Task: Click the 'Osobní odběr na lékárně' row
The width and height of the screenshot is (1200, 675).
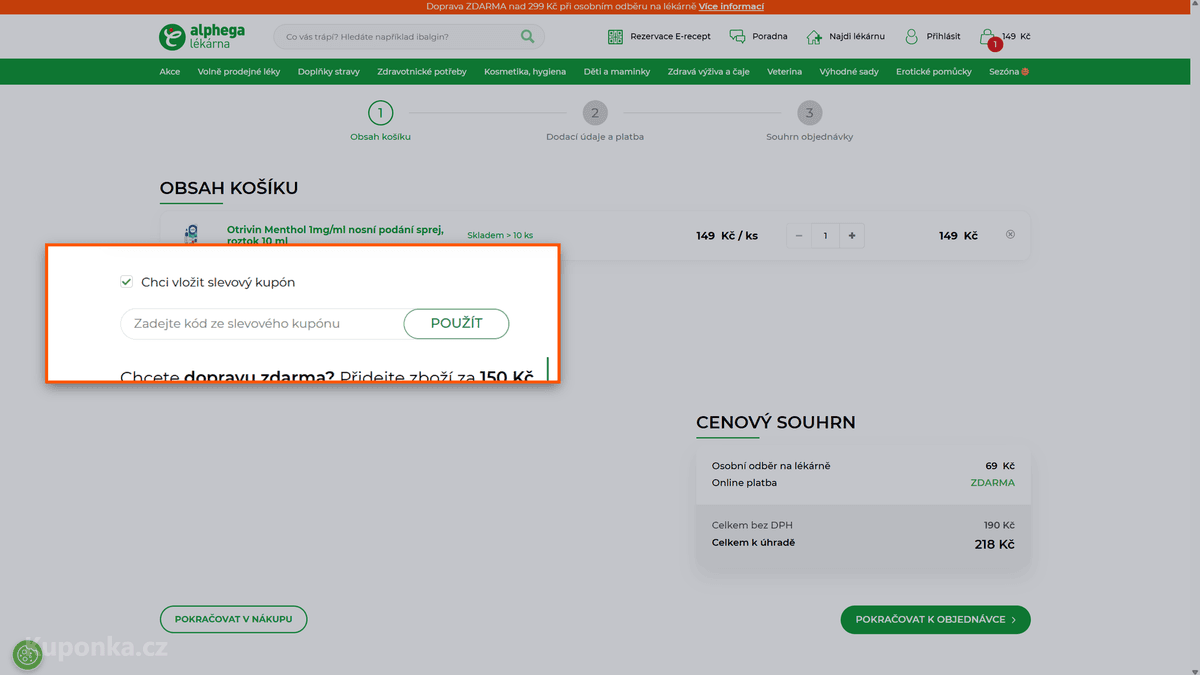Action: (x=863, y=466)
